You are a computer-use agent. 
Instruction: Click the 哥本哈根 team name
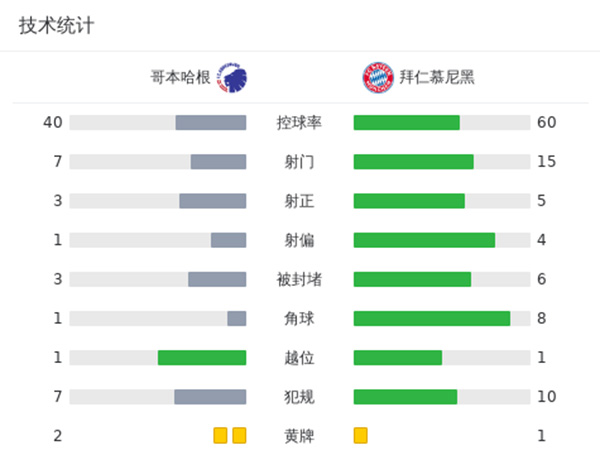[180, 77]
